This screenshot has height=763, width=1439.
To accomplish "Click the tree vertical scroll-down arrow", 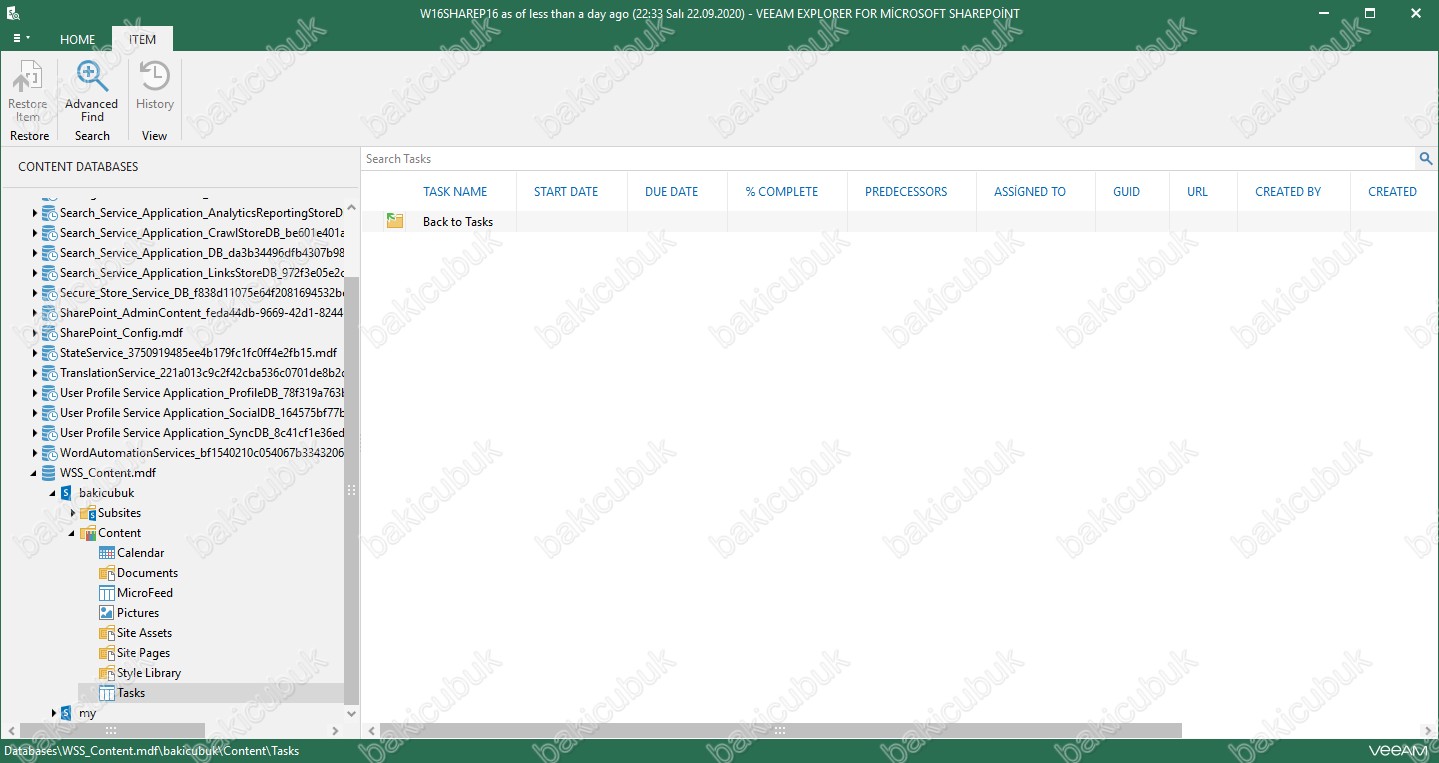I will coord(350,714).
